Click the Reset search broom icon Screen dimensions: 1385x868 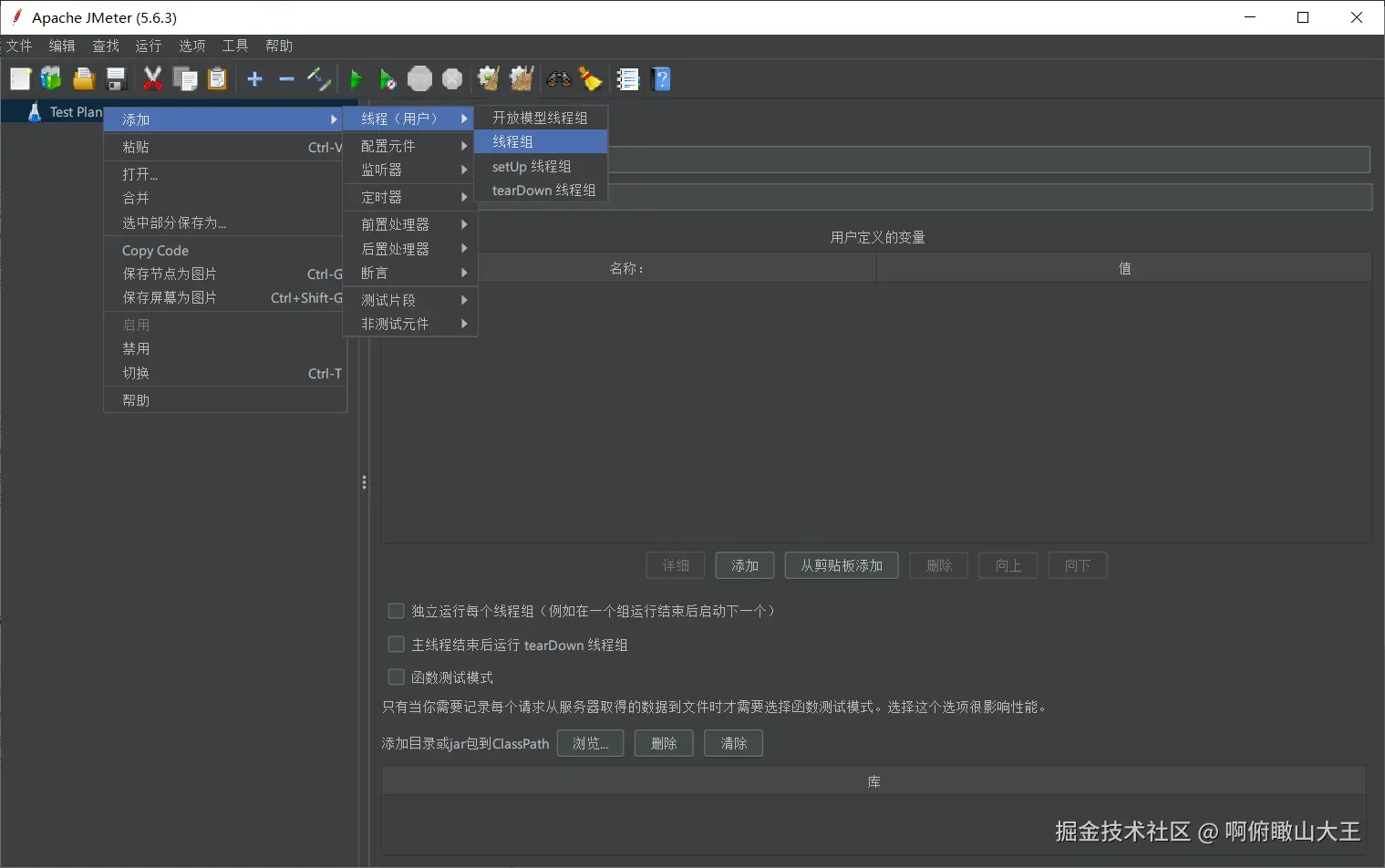pos(591,79)
